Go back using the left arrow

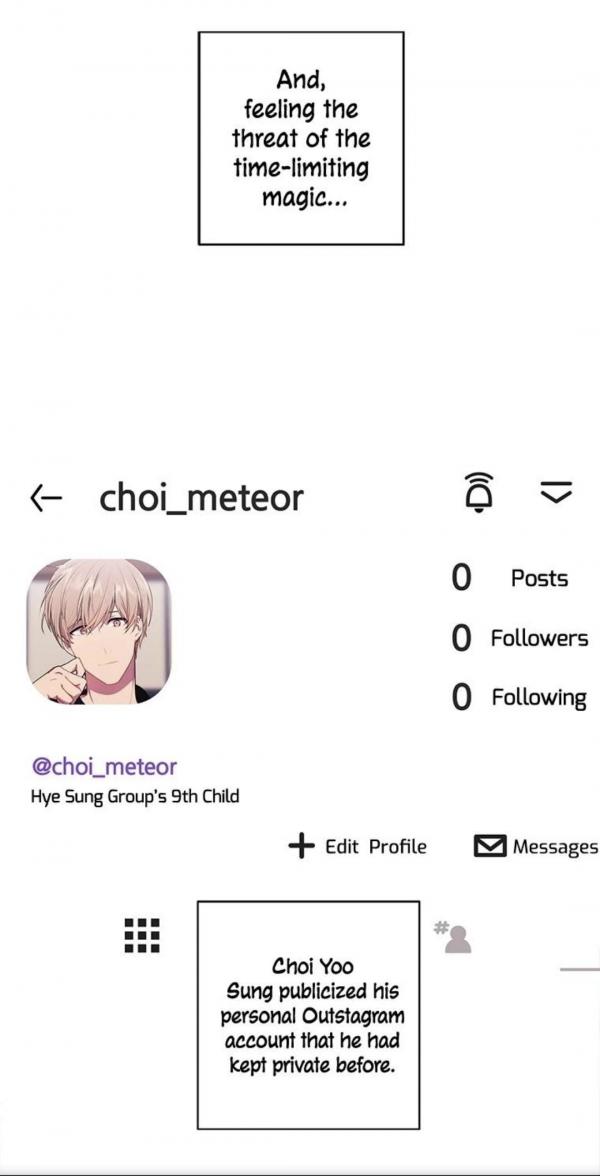45,497
